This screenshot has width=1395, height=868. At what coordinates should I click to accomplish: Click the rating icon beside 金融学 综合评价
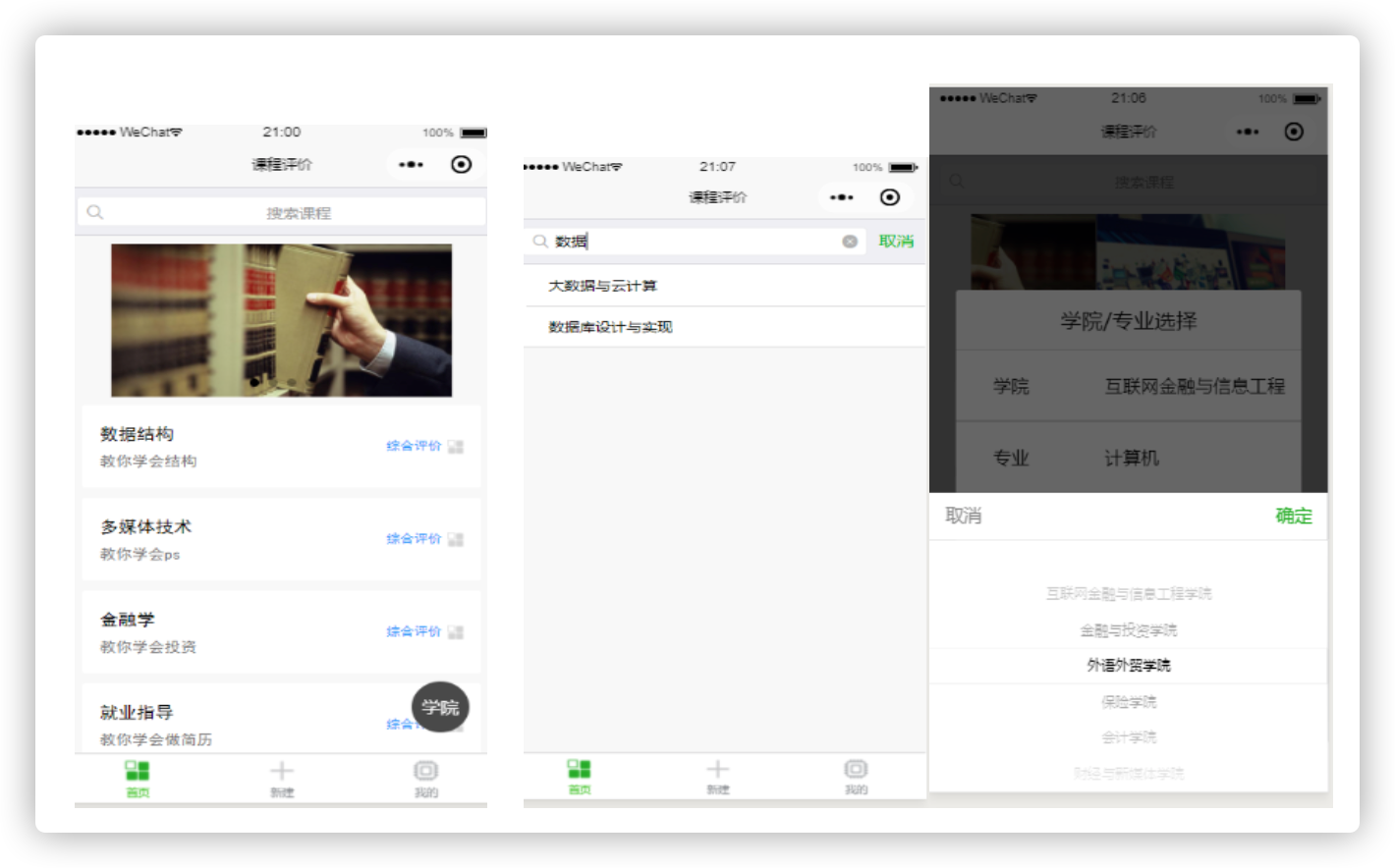pyautogui.click(x=455, y=632)
